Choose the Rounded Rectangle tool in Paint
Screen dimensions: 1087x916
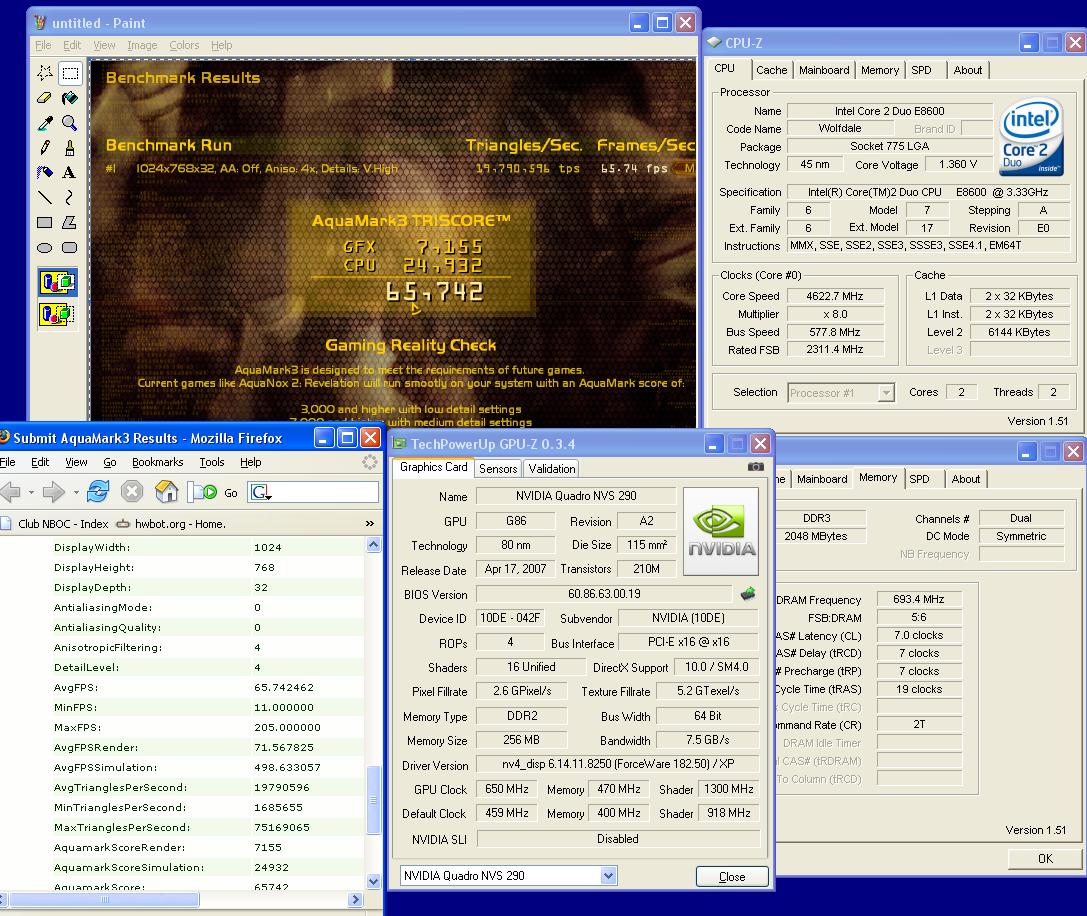(70, 248)
